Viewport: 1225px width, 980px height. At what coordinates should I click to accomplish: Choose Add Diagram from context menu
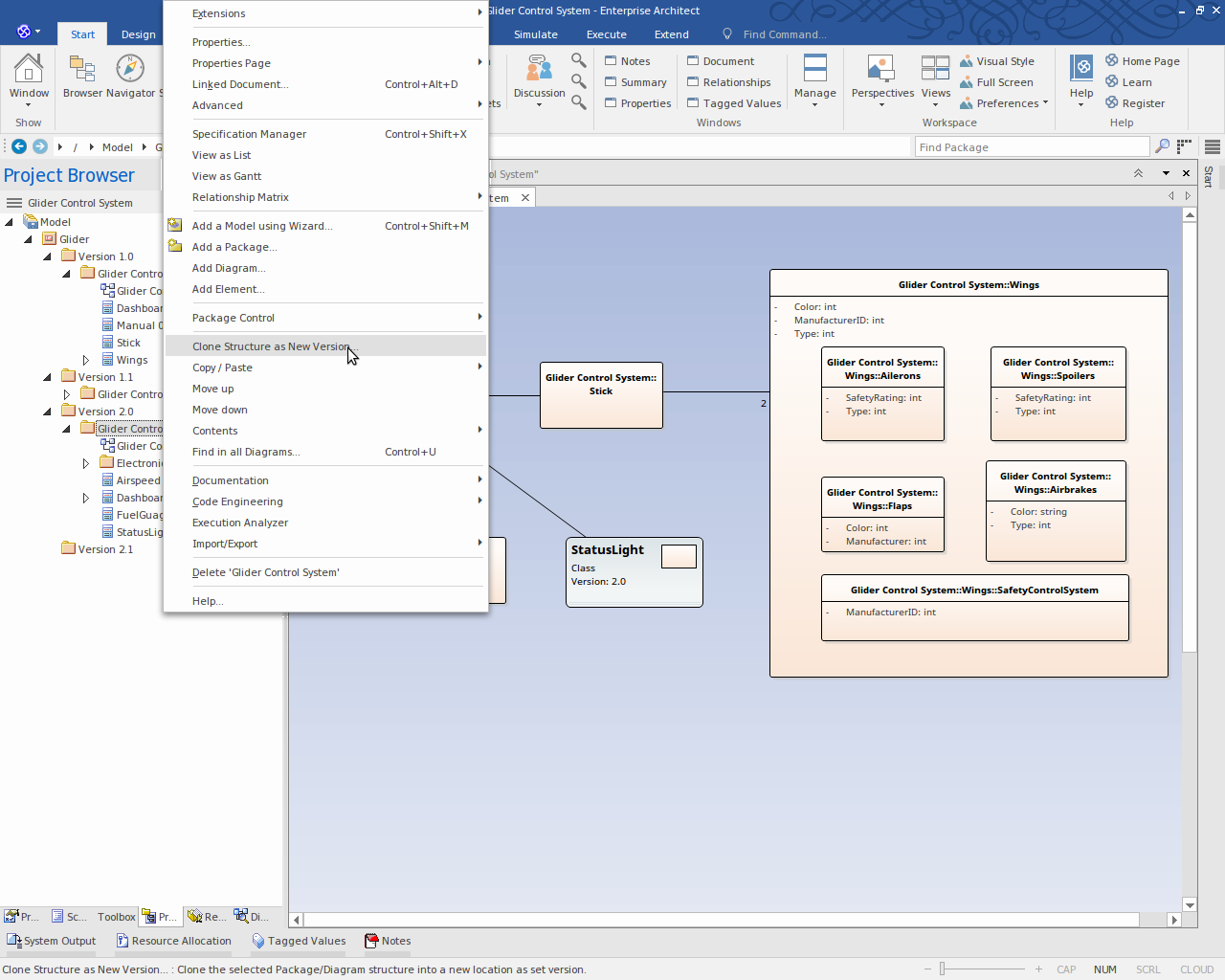pyautogui.click(x=228, y=268)
